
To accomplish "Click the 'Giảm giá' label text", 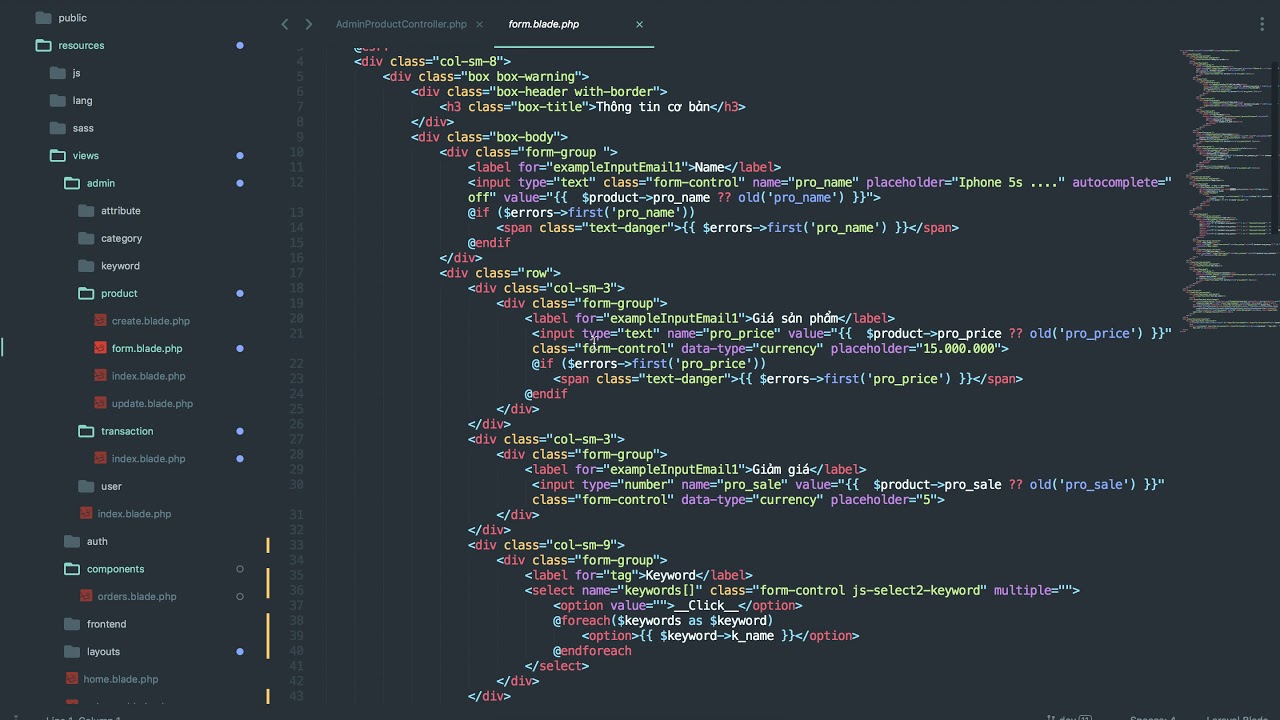I will pyautogui.click(x=781, y=469).
